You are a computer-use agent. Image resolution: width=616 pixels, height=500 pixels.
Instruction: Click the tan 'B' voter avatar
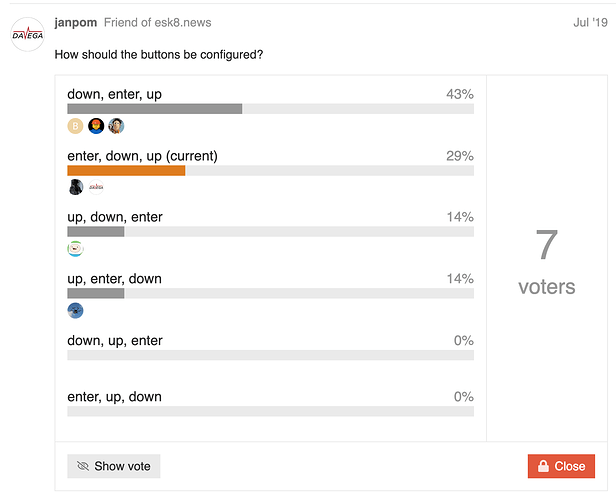click(75, 126)
